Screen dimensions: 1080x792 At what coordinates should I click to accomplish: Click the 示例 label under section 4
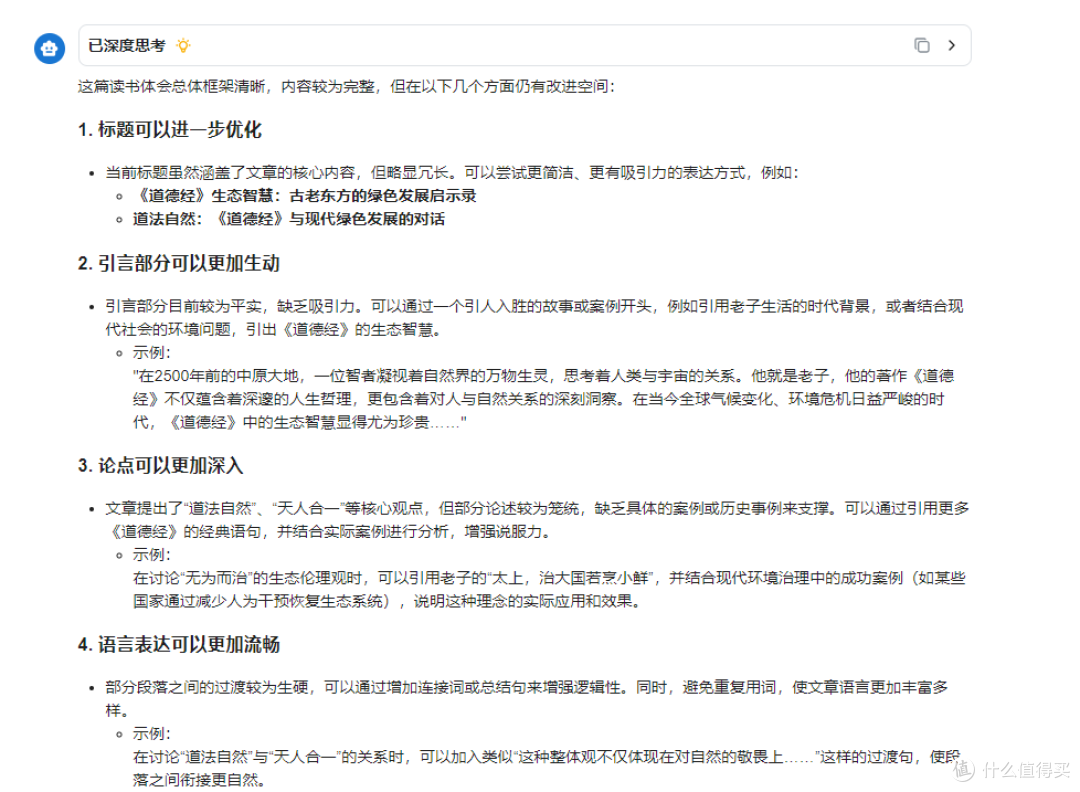[152, 734]
